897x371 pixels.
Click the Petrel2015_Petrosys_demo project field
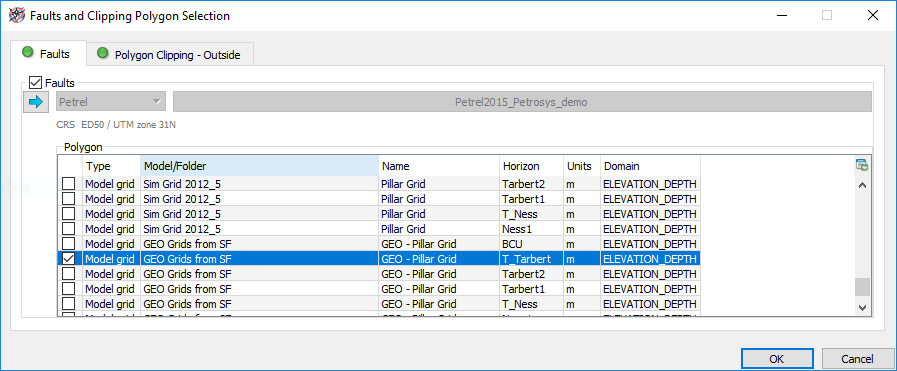click(x=522, y=102)
